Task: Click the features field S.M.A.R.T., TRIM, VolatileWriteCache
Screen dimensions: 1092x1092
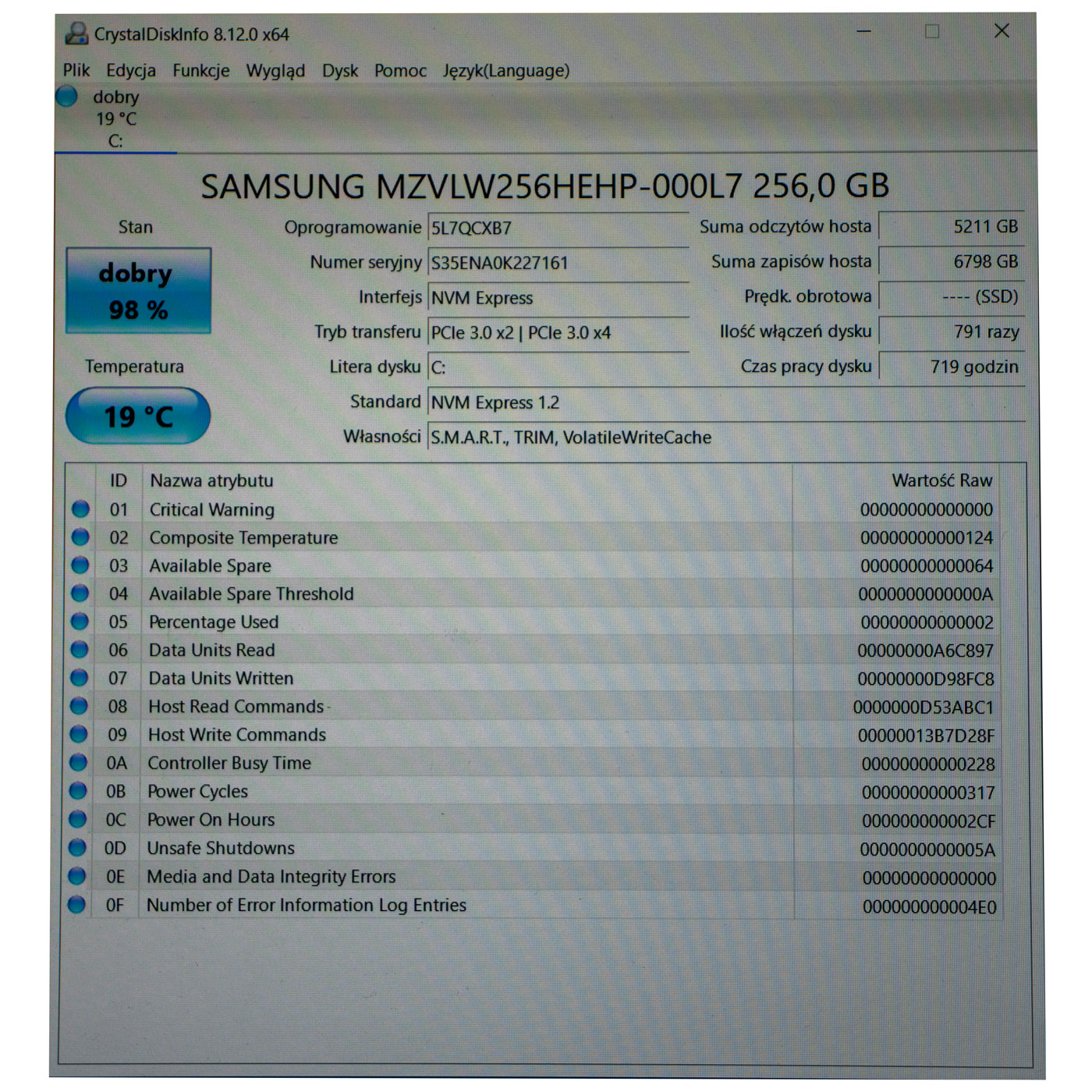Action: [x=727, y=438]
